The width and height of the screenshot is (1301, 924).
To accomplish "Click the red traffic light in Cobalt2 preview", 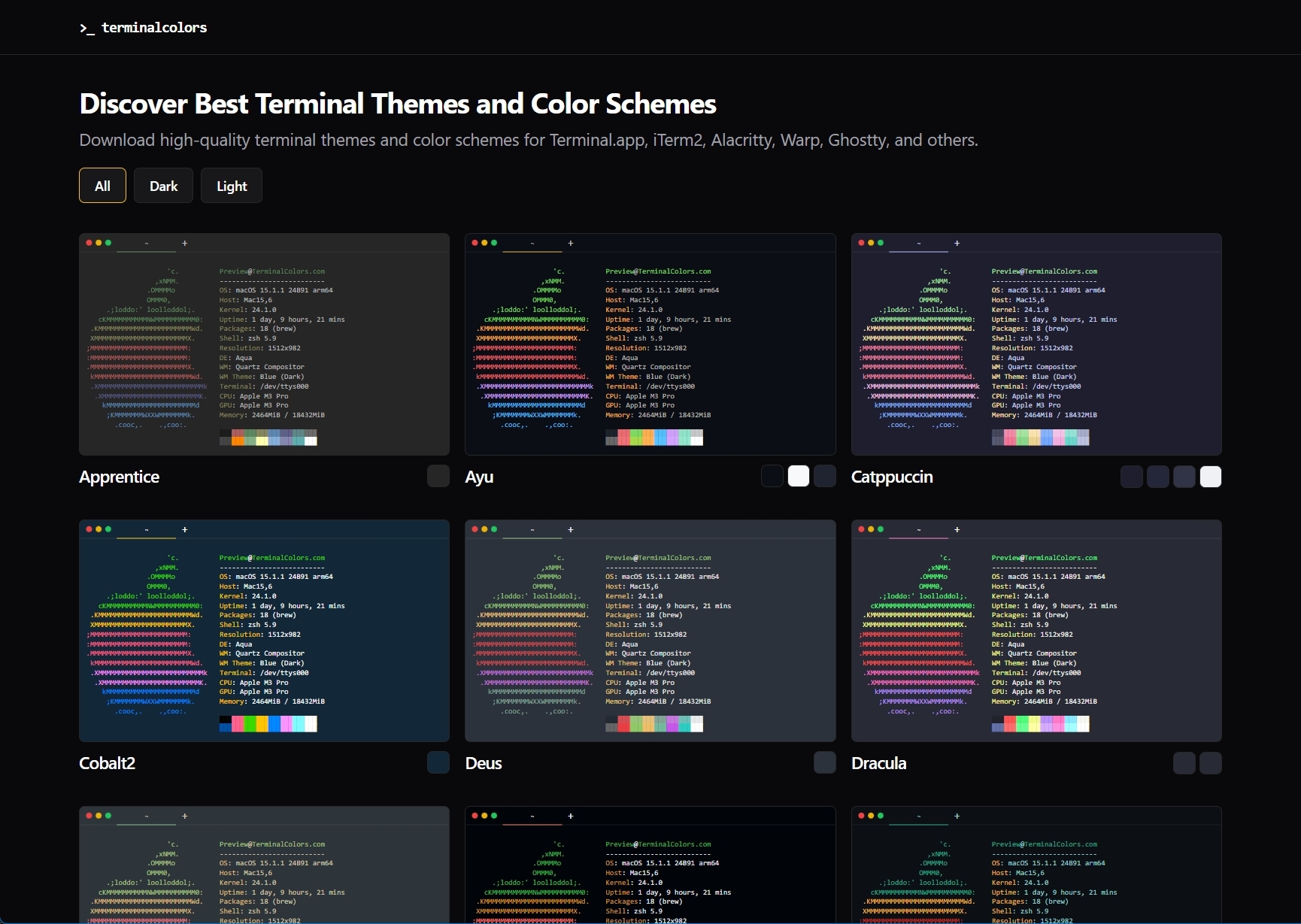I will (88, 529).
